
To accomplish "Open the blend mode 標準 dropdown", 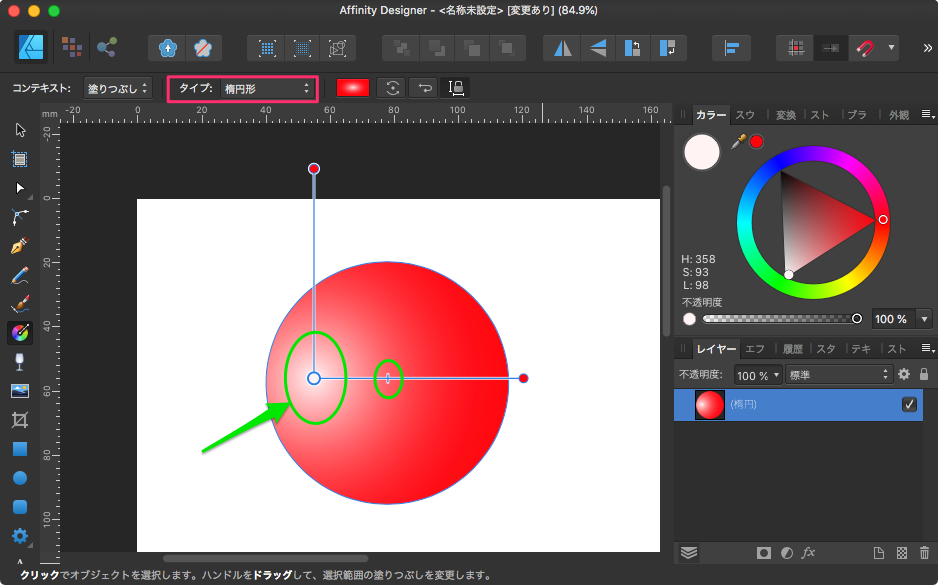I will (x=838, y=375).
